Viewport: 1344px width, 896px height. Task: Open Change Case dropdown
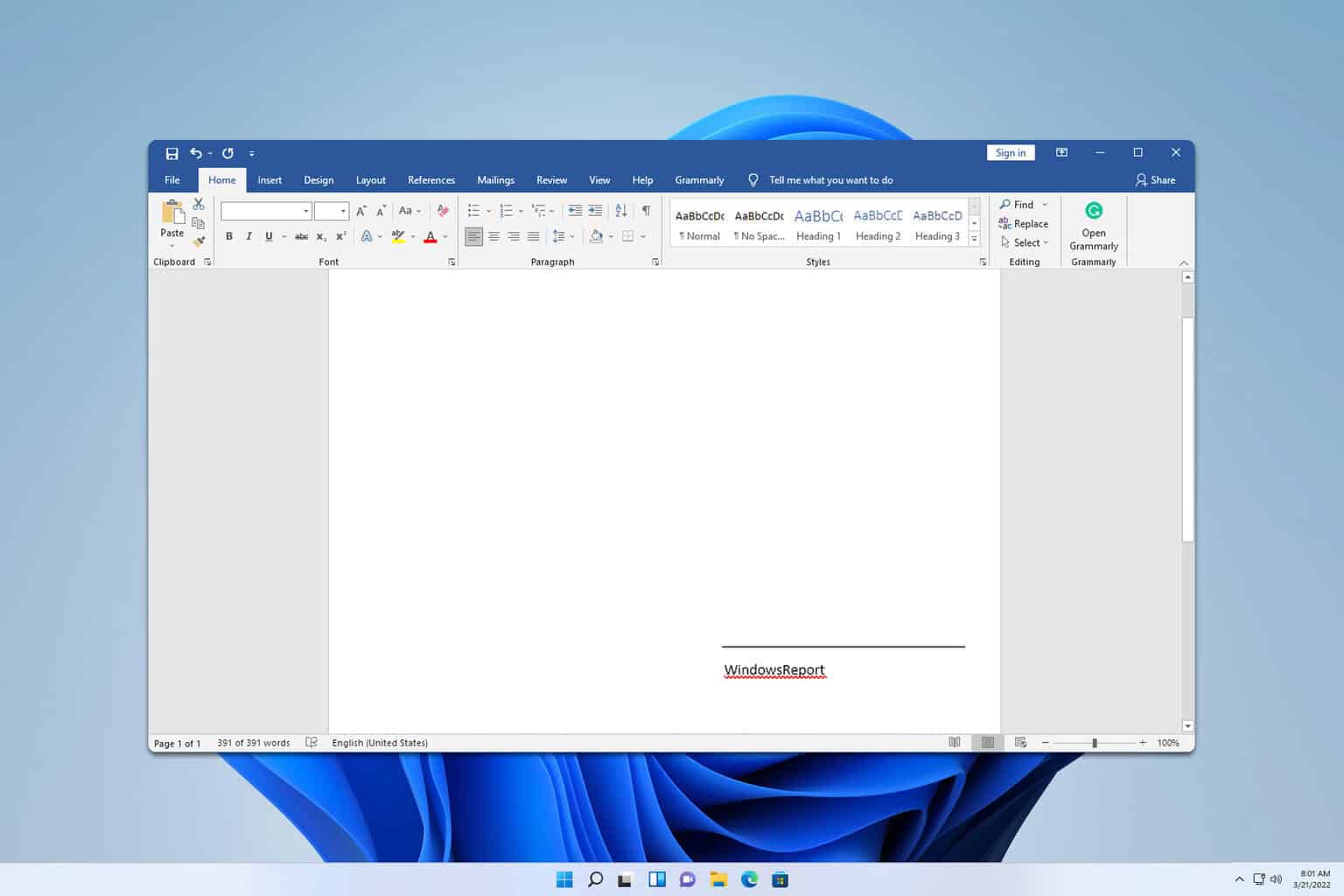(x=409, y=211)
